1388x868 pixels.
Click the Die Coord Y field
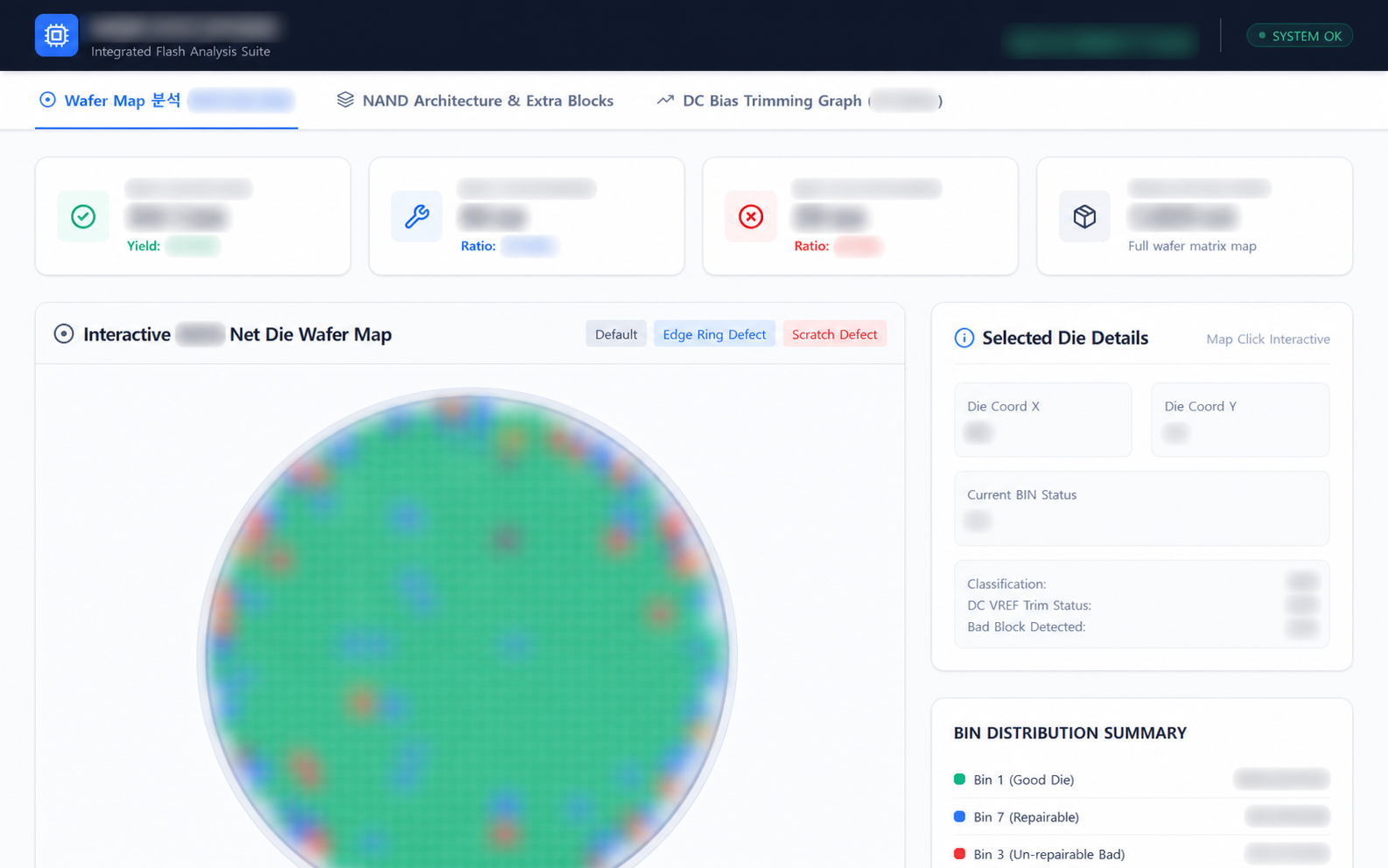point(1240,419)
